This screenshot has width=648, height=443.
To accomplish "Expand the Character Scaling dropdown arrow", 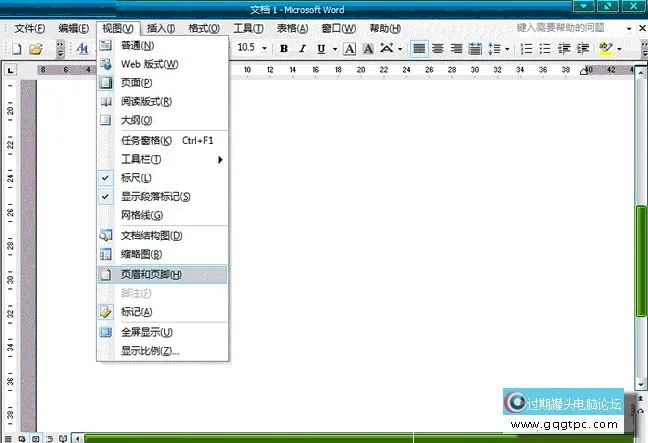I will [400, 49].
